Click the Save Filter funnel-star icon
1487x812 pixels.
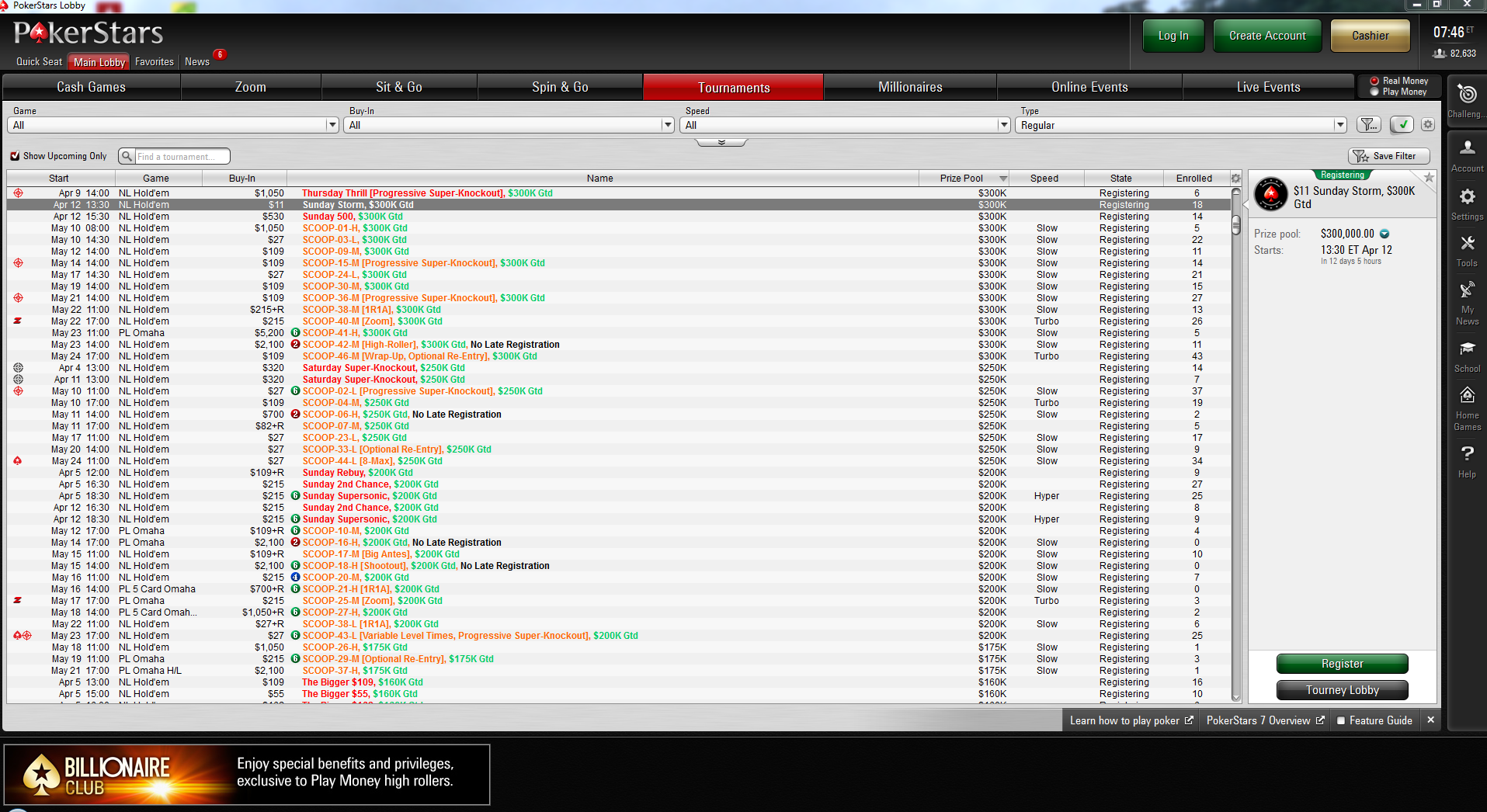(1360, 156)
